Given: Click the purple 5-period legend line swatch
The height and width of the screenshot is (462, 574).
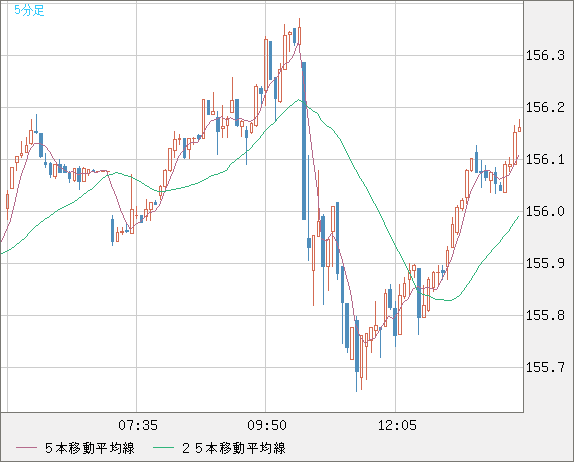Looking at the screenshot, I should point(26,448).
